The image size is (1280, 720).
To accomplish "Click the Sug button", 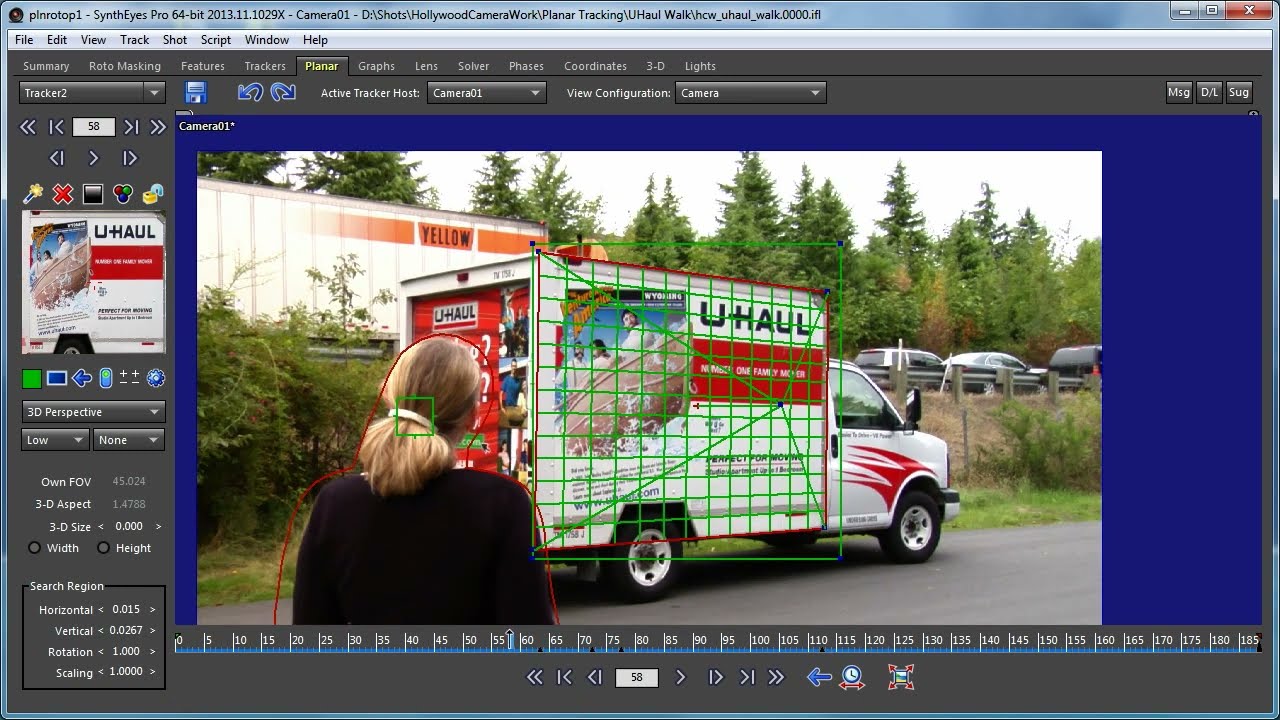I will [1239, 92].
